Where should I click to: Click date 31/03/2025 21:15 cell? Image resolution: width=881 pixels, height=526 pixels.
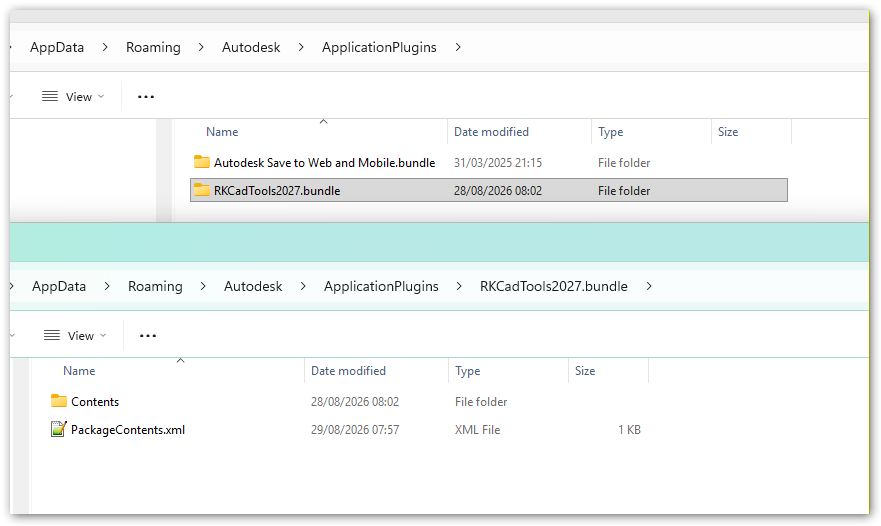point(498,163)
